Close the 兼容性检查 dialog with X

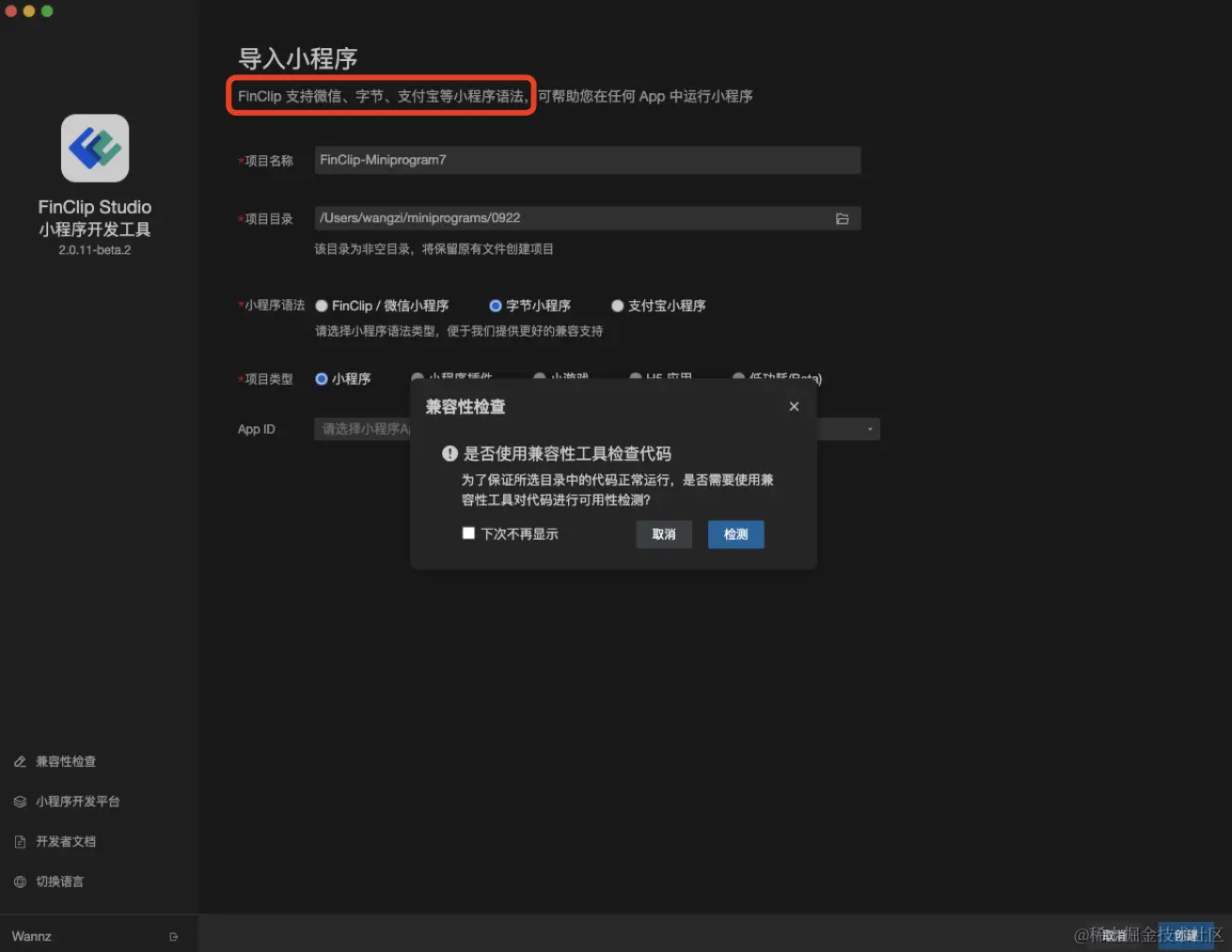[x=794, y=406]
